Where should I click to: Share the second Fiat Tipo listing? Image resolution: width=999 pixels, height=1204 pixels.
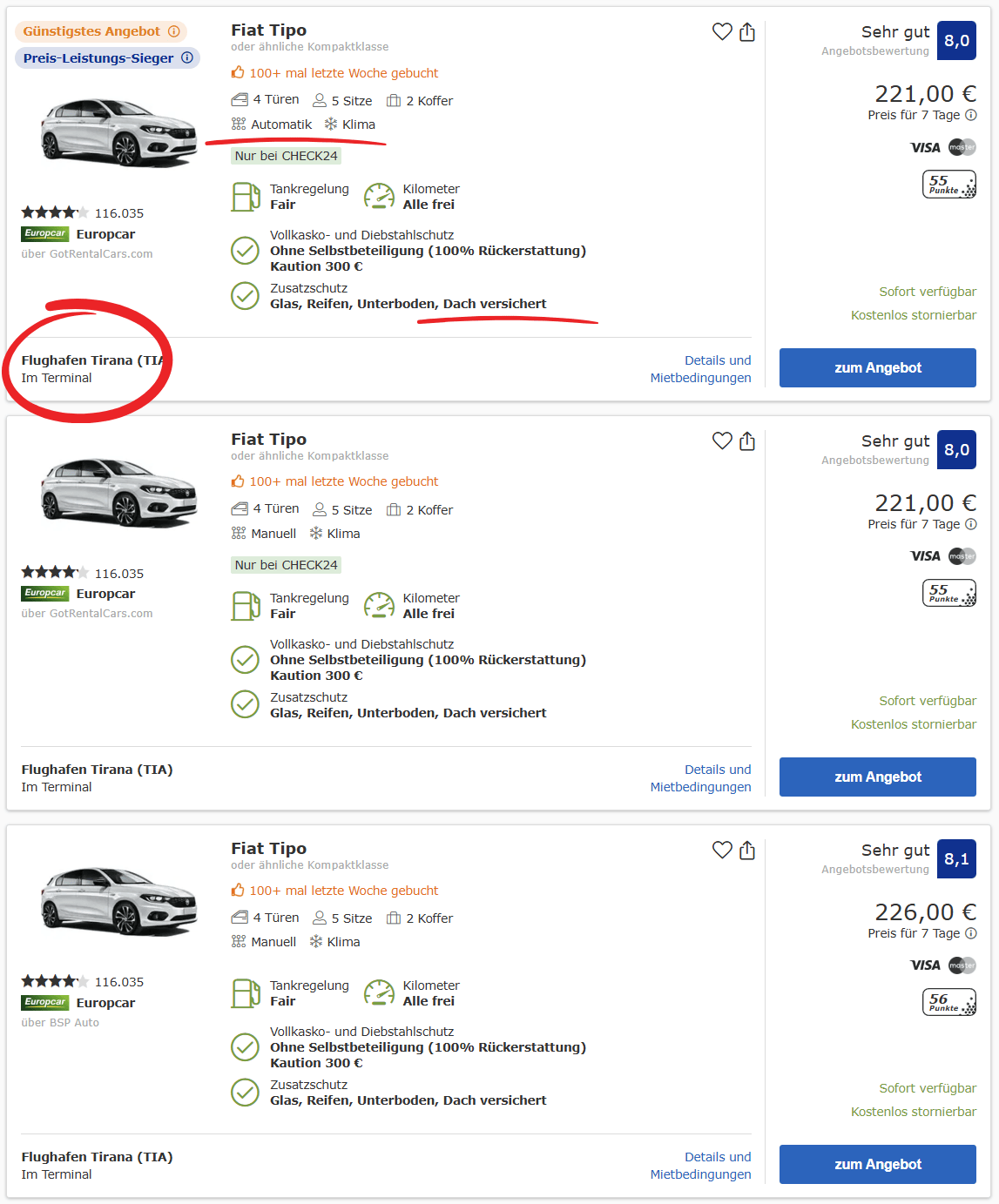(747, 441)
